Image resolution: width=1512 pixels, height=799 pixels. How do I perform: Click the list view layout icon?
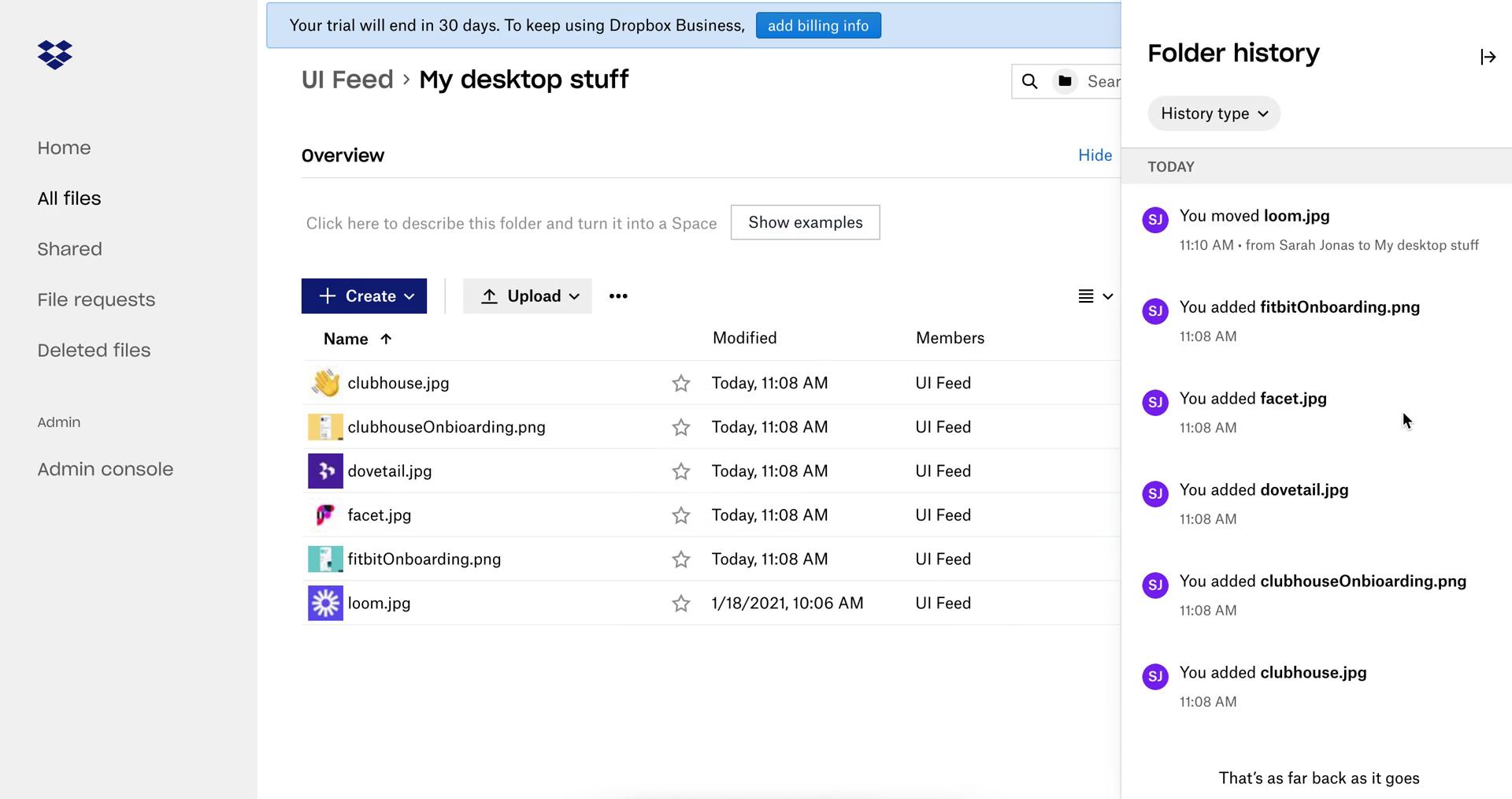point(1086,296)
